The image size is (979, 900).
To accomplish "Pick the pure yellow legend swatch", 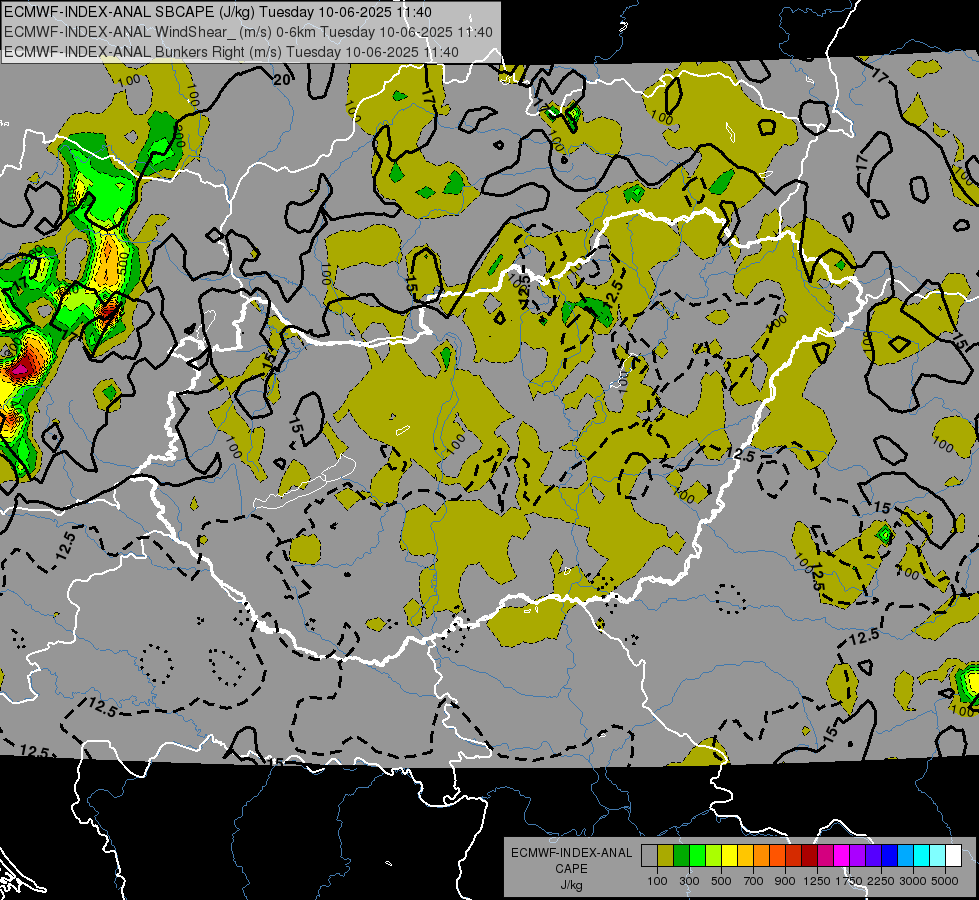I will pyautogui.click(x=729, y=855).
